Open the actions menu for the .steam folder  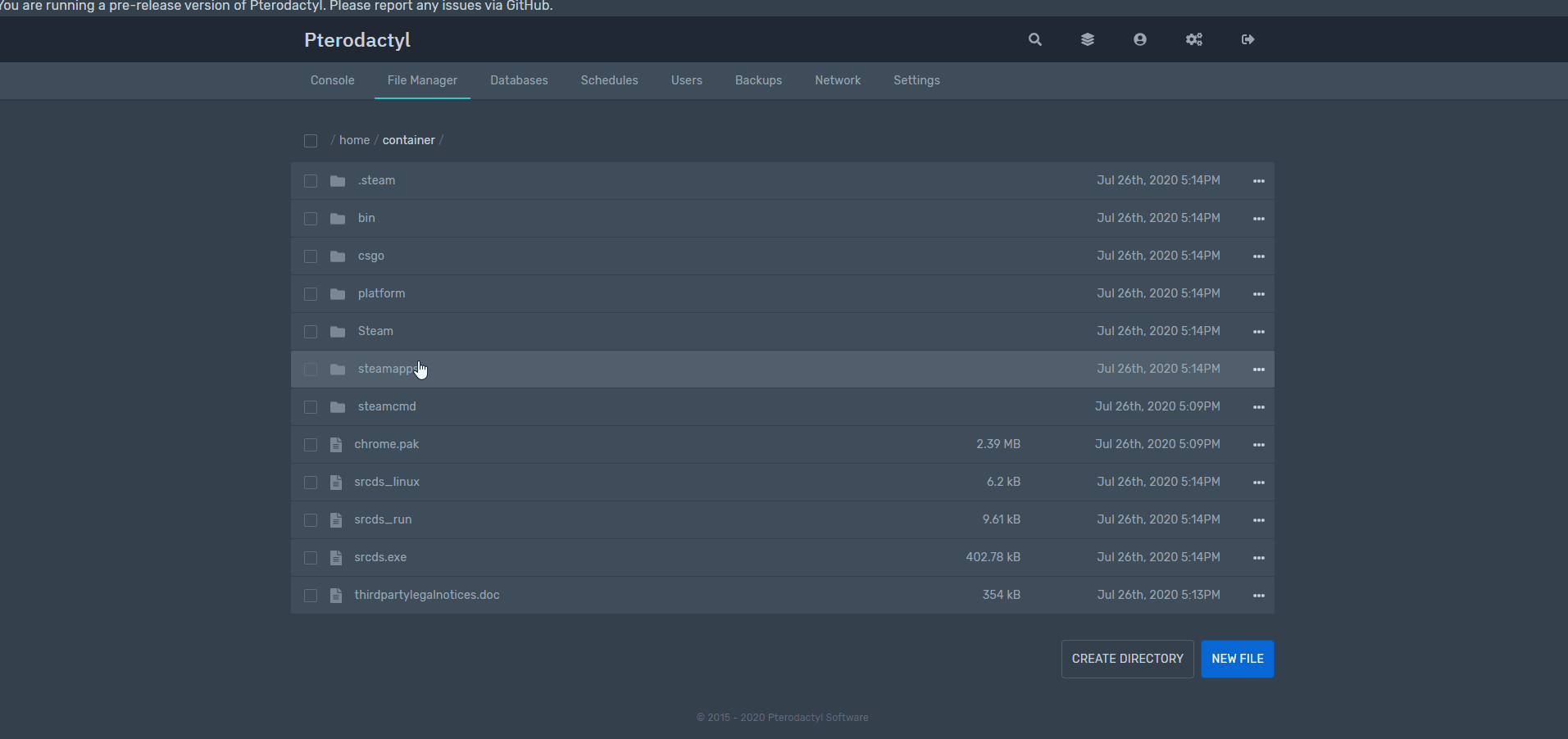point(1259,181)
